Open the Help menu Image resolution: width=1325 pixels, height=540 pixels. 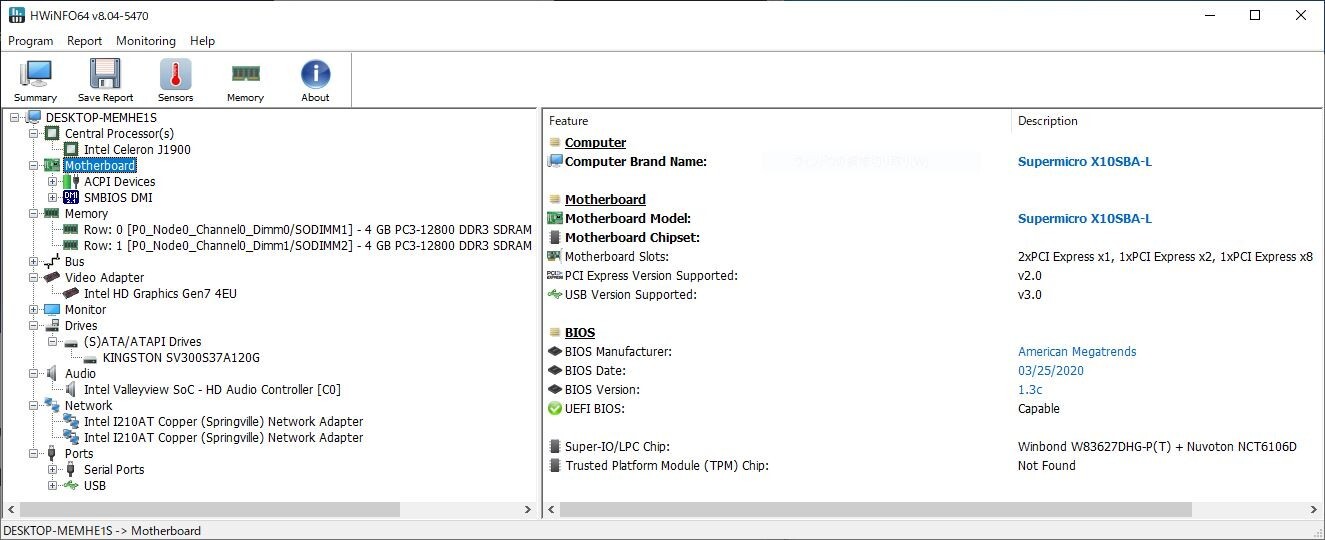203,41
